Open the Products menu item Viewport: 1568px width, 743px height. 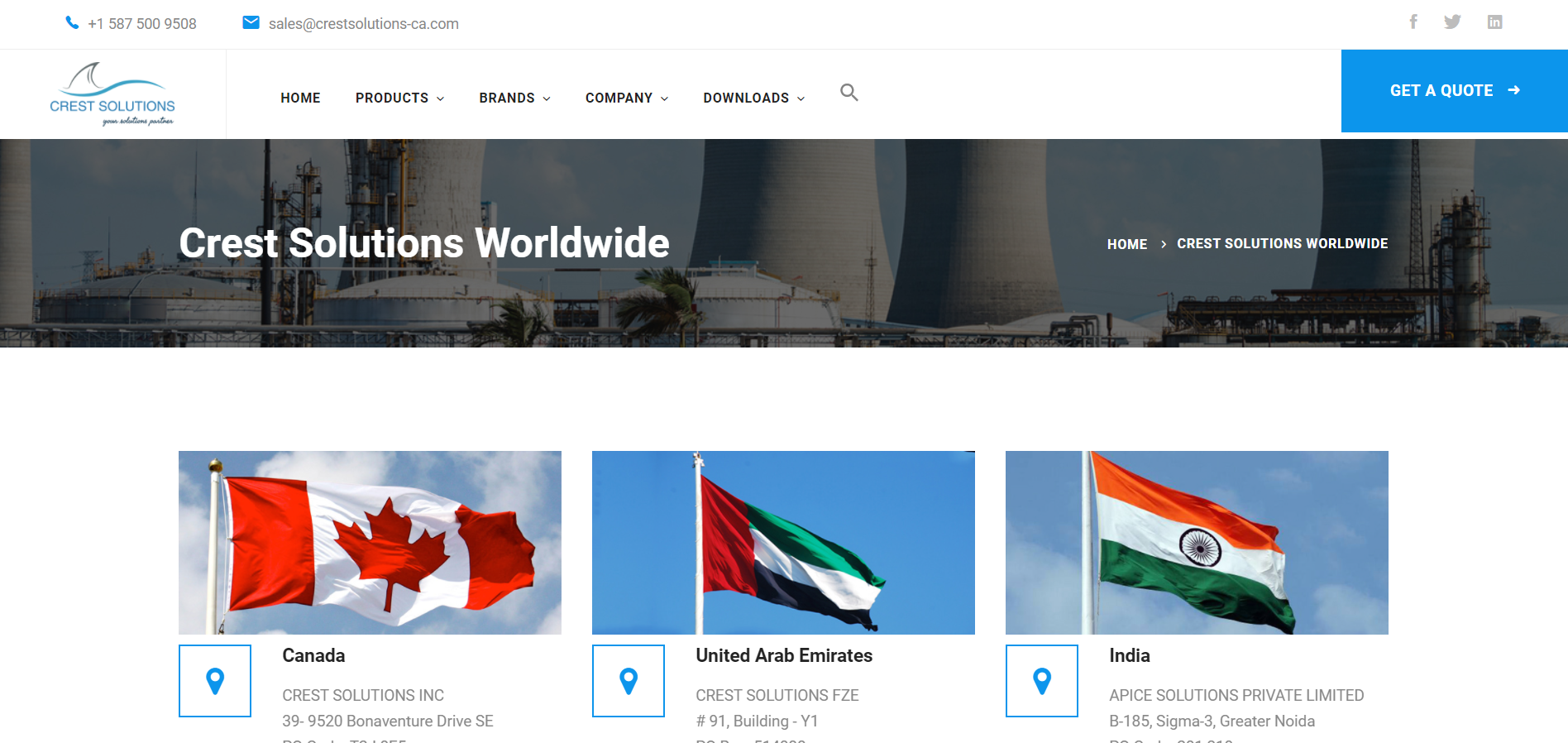[392, 98]
